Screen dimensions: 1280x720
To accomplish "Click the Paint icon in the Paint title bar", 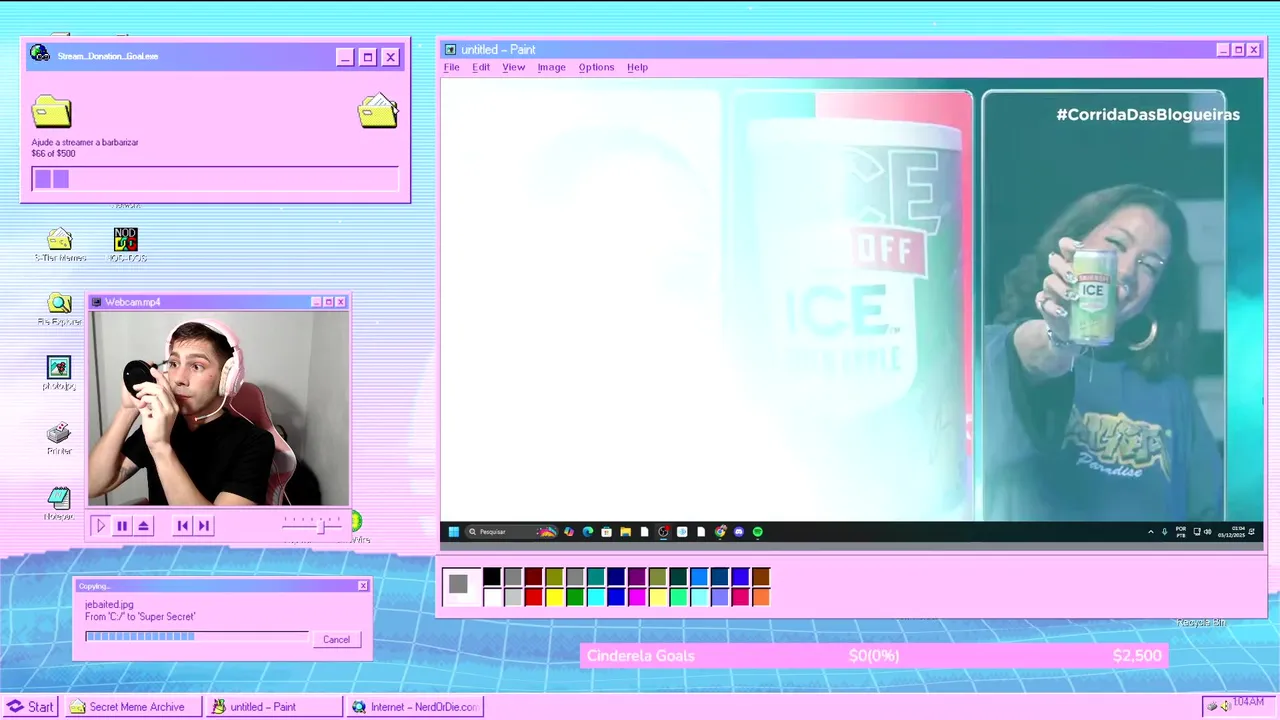I will click(450, 49).
